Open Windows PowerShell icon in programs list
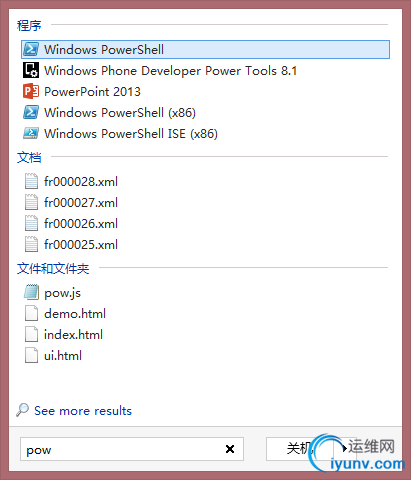This screenshot has width=411, height=480. click(x=31, y=50)
